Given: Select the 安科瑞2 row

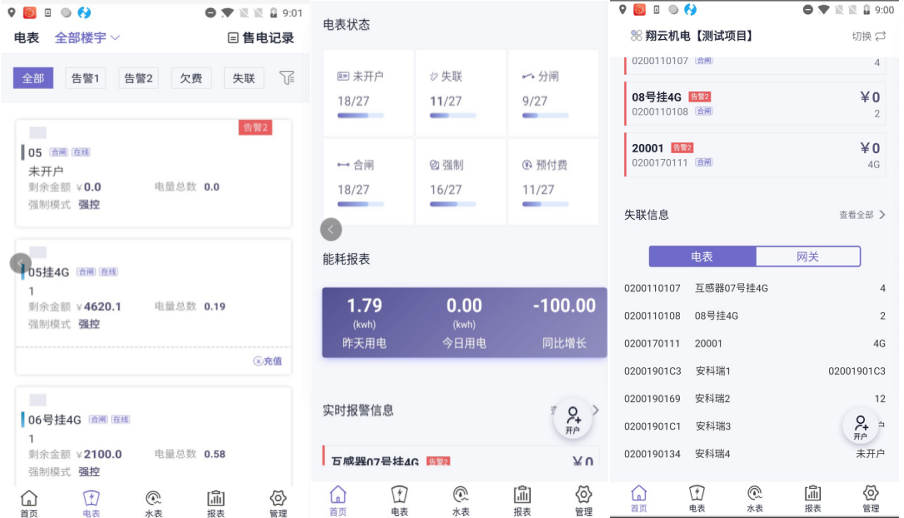Looking at the screenshot, I should (755, 399).
